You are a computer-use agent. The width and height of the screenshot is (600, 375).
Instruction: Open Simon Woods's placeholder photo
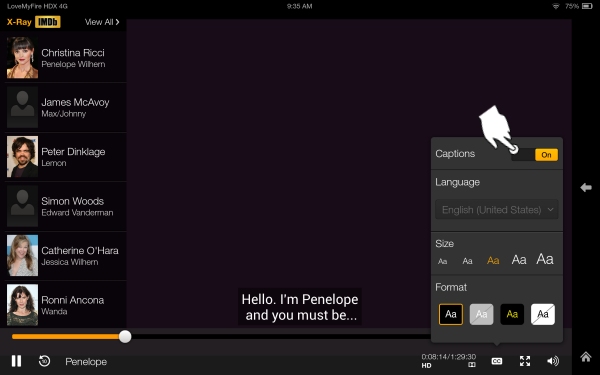22,206
